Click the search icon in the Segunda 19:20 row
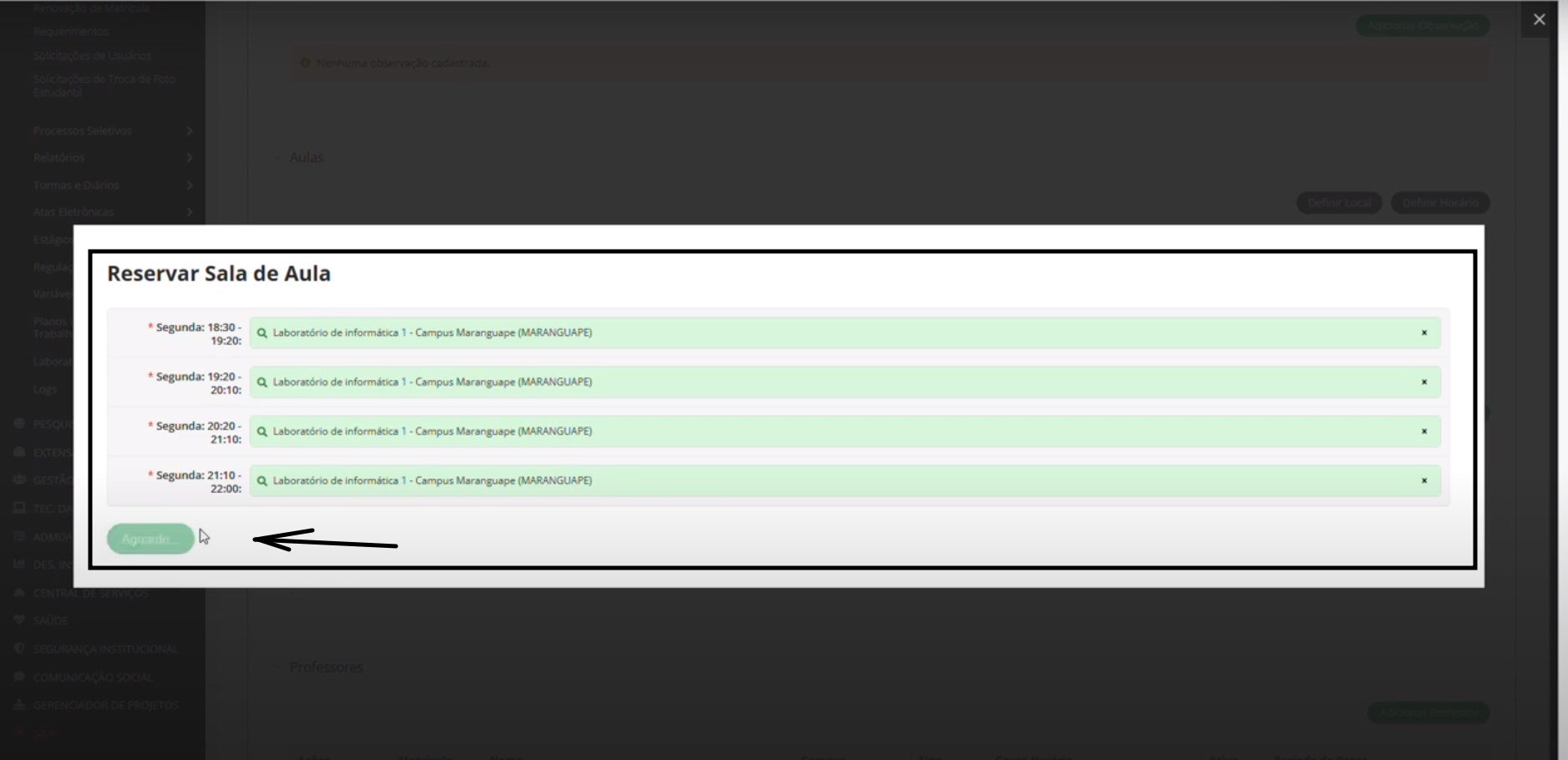This screenshot has width=1568, height=760. point(262,383)
